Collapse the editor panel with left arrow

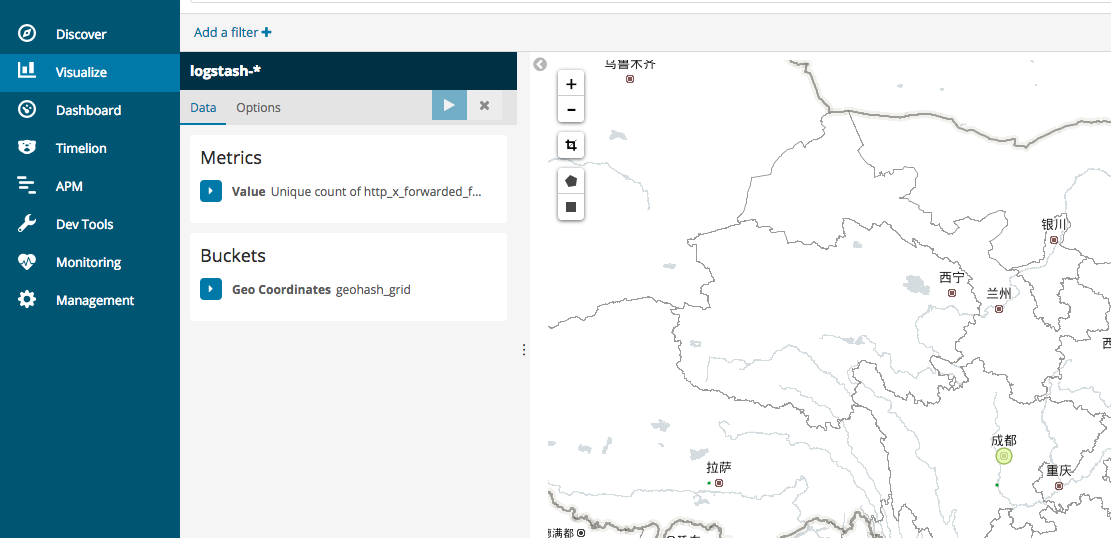[540, 65]
